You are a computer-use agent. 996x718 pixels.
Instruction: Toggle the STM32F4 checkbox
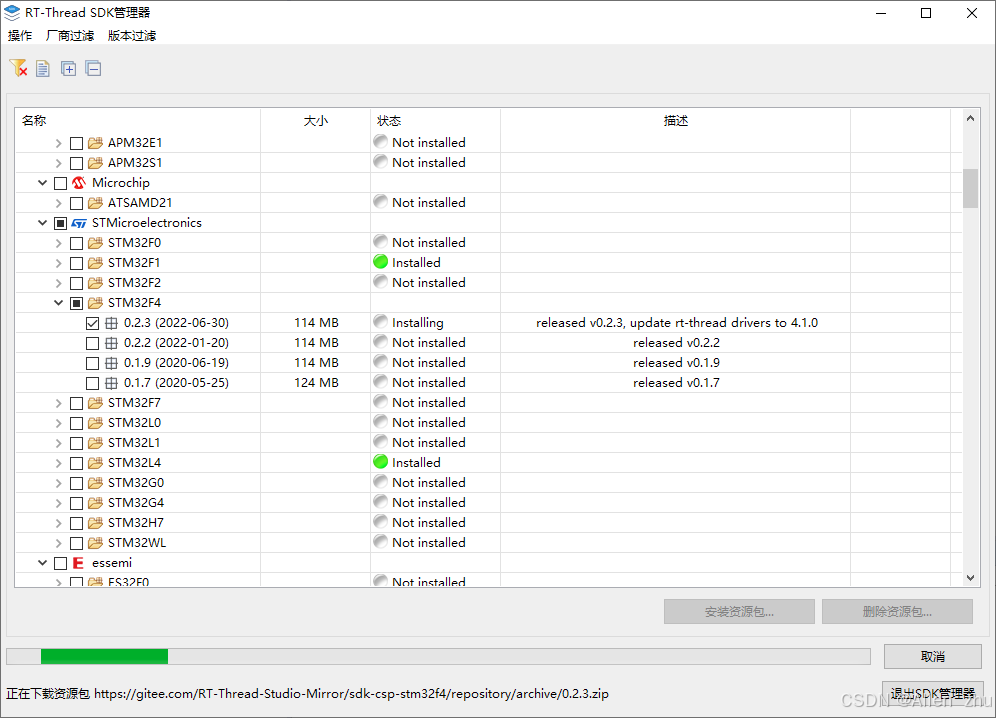click(76, 304)
